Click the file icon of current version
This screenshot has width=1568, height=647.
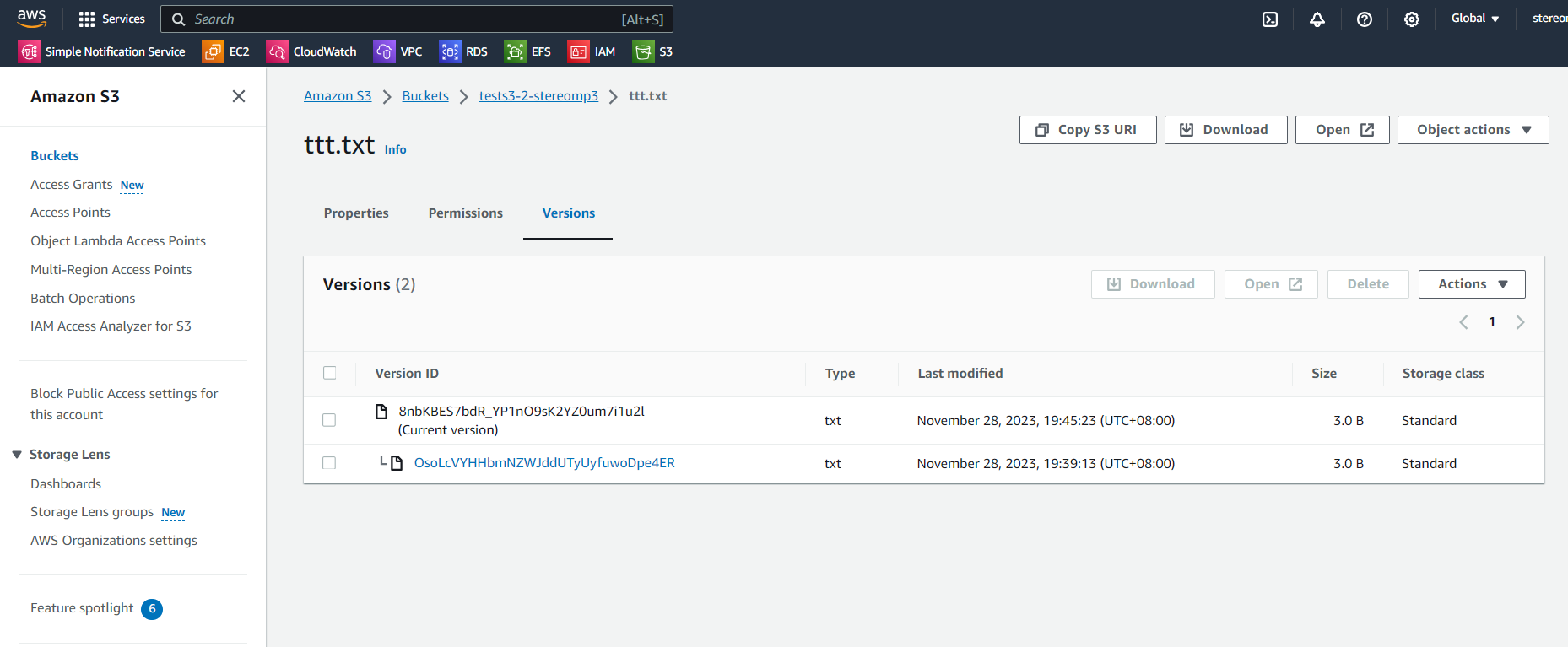pos(381,412)
